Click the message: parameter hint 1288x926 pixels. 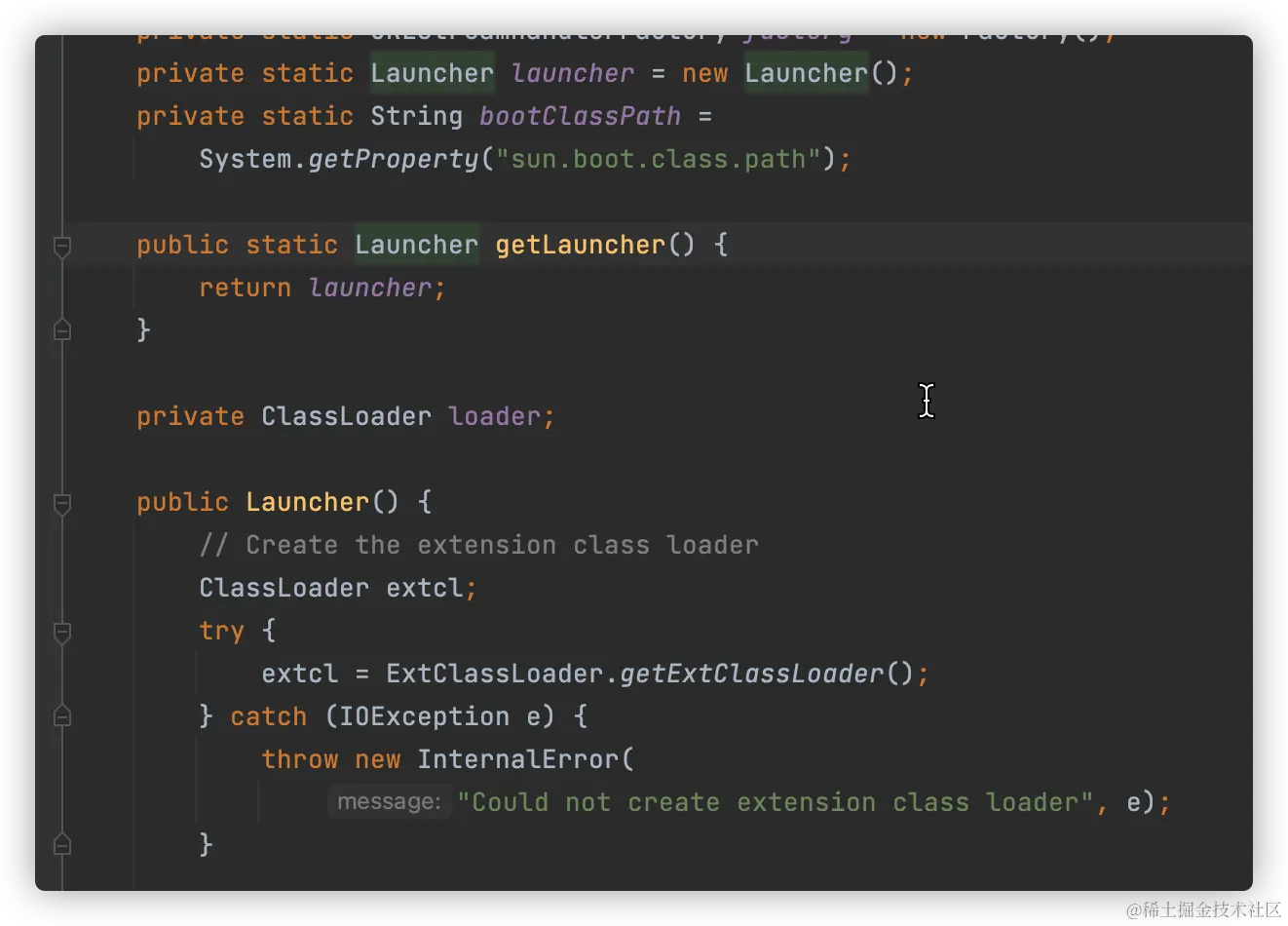pyautogui.click(x=389, y=801)
